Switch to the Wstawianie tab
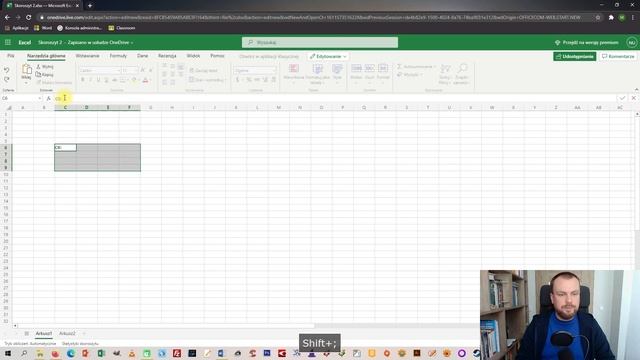The height and width of the screenshot is (360, 640). pyautogui.click(x=87, y=56)
